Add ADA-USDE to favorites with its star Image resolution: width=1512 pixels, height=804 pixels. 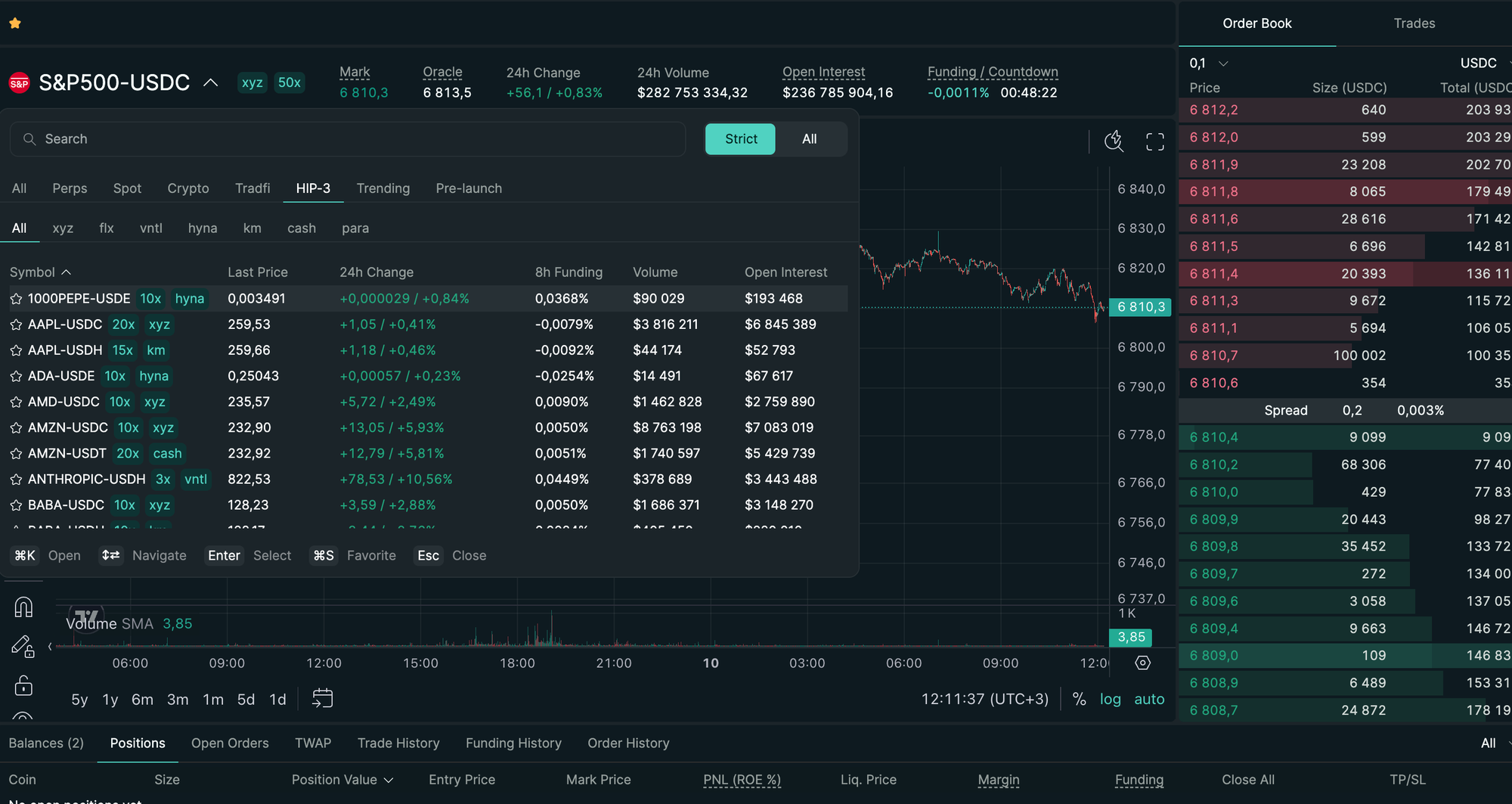tap(16, 376)
